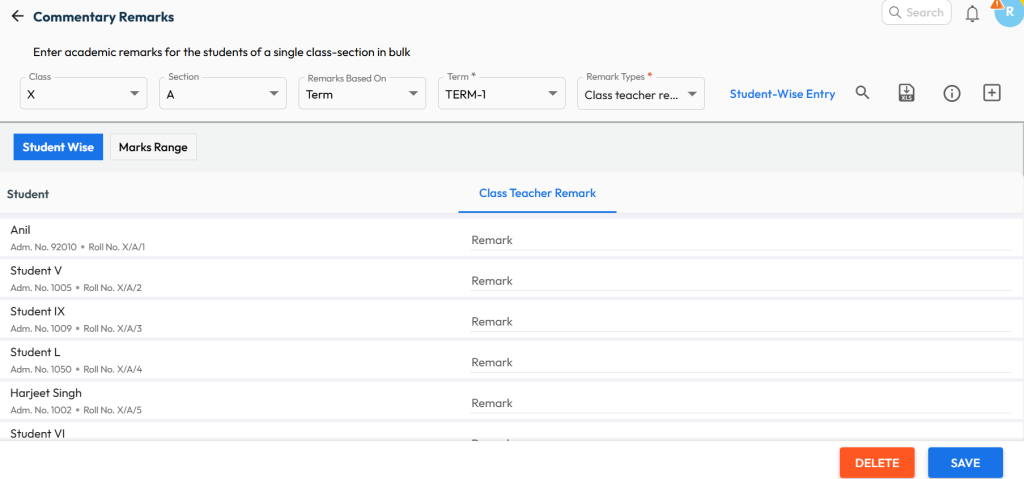Screen dimensions: 1024x479
Task: Choose a term from Term dropdown
Action: pos(503,94)
